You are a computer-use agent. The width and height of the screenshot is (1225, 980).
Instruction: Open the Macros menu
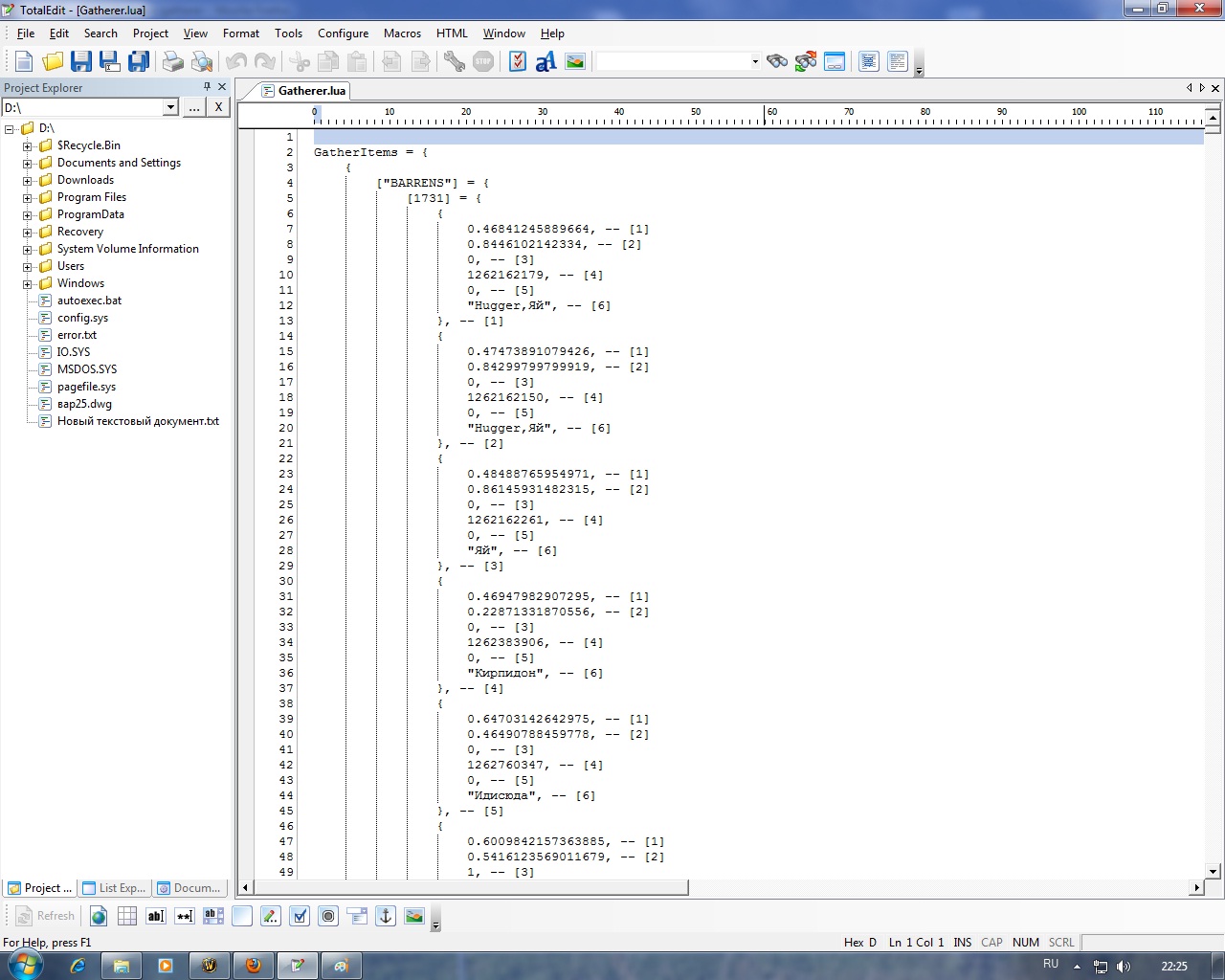tap(402, 33)
